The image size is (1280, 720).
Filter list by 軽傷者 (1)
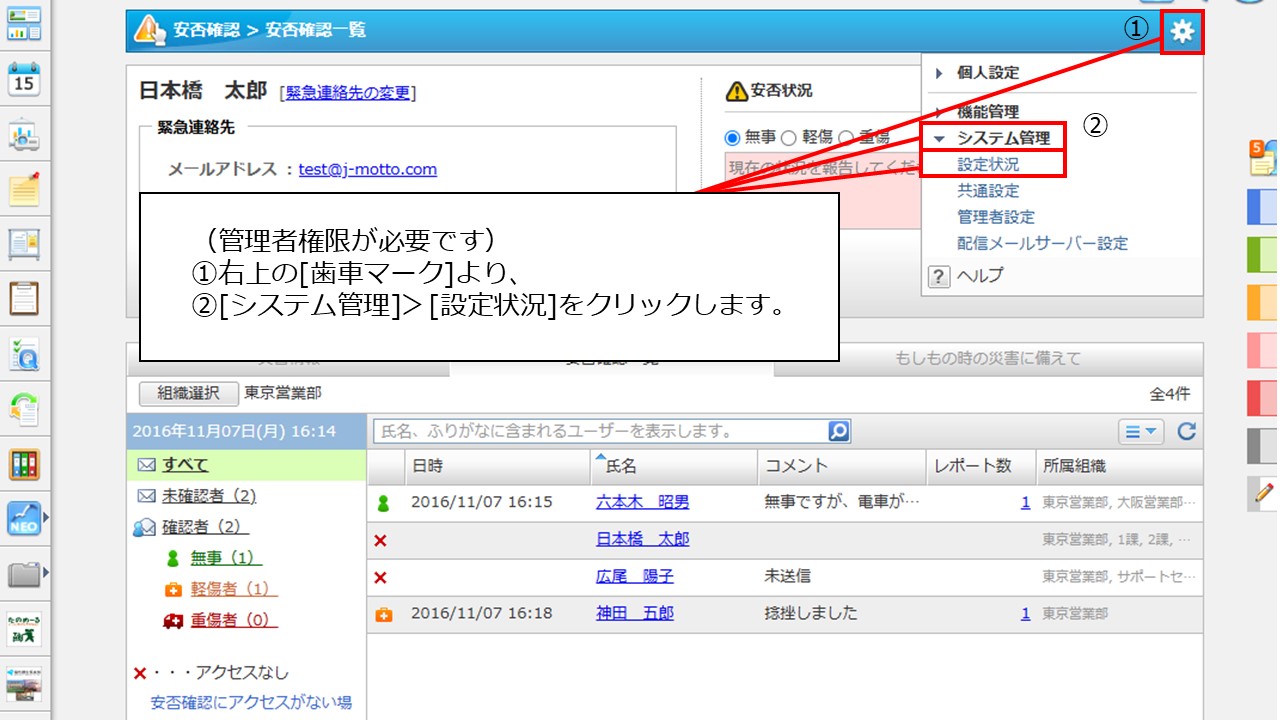click(x=234, y=589)
